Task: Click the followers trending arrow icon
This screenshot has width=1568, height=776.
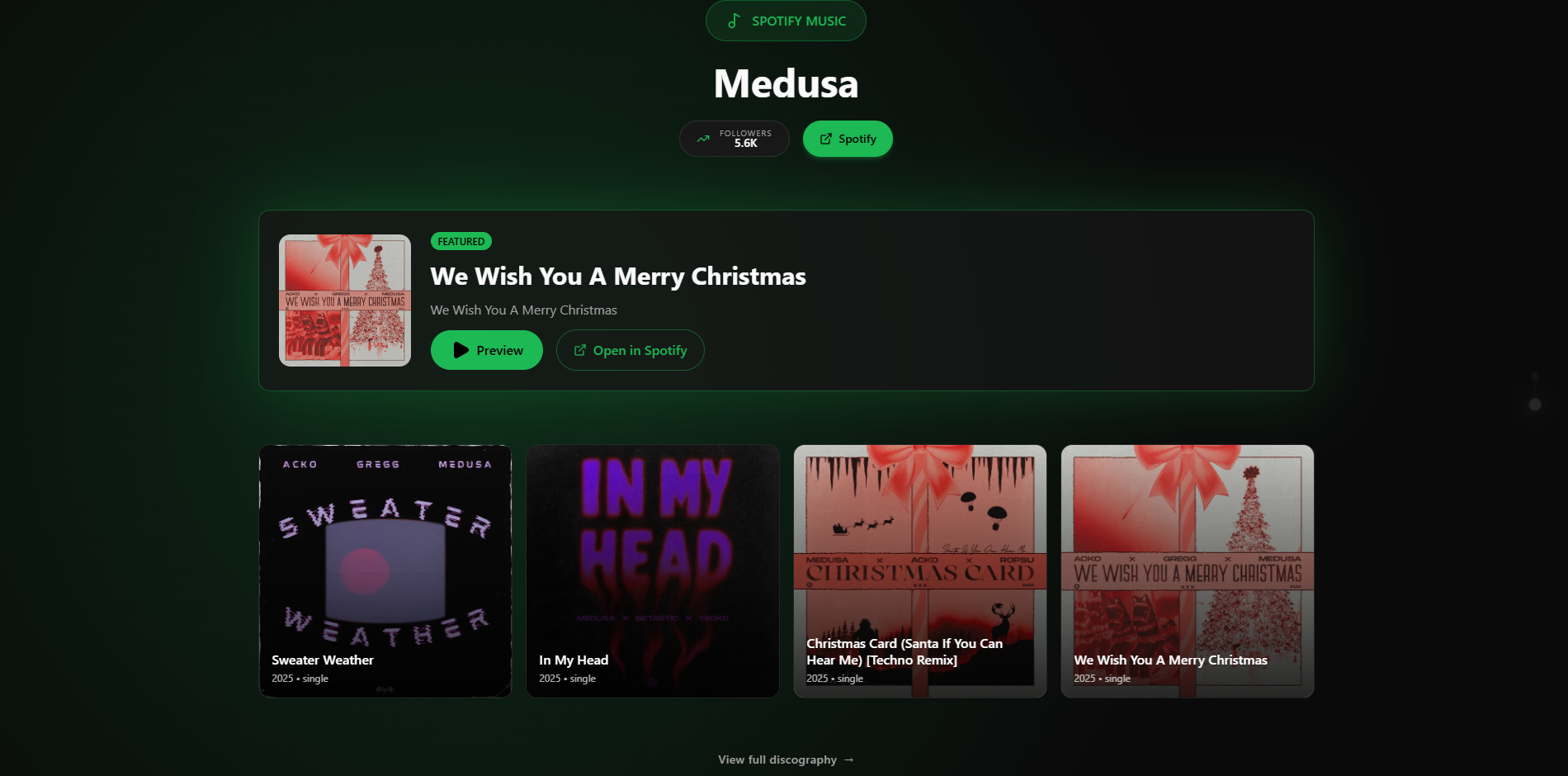Action: [x=703, y=139]
